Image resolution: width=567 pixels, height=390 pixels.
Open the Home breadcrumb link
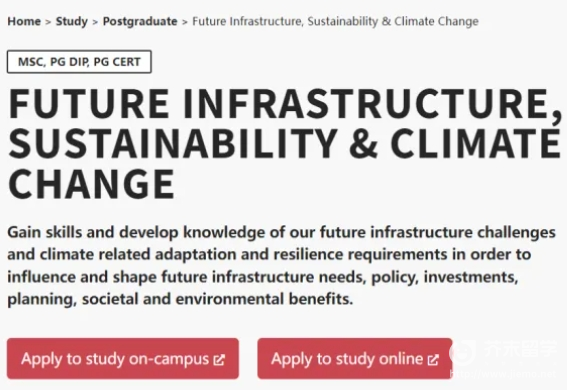[24, 21]
